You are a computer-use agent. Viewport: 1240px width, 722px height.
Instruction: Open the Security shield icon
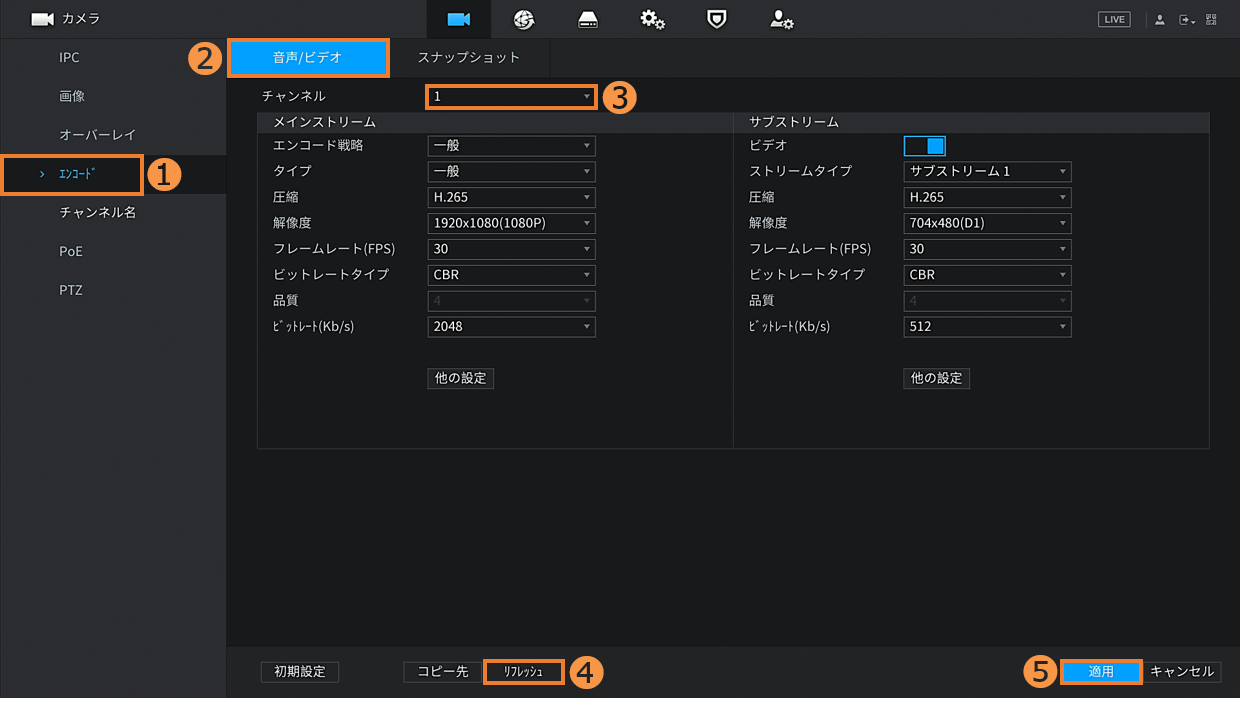click(x=717, y=19)
